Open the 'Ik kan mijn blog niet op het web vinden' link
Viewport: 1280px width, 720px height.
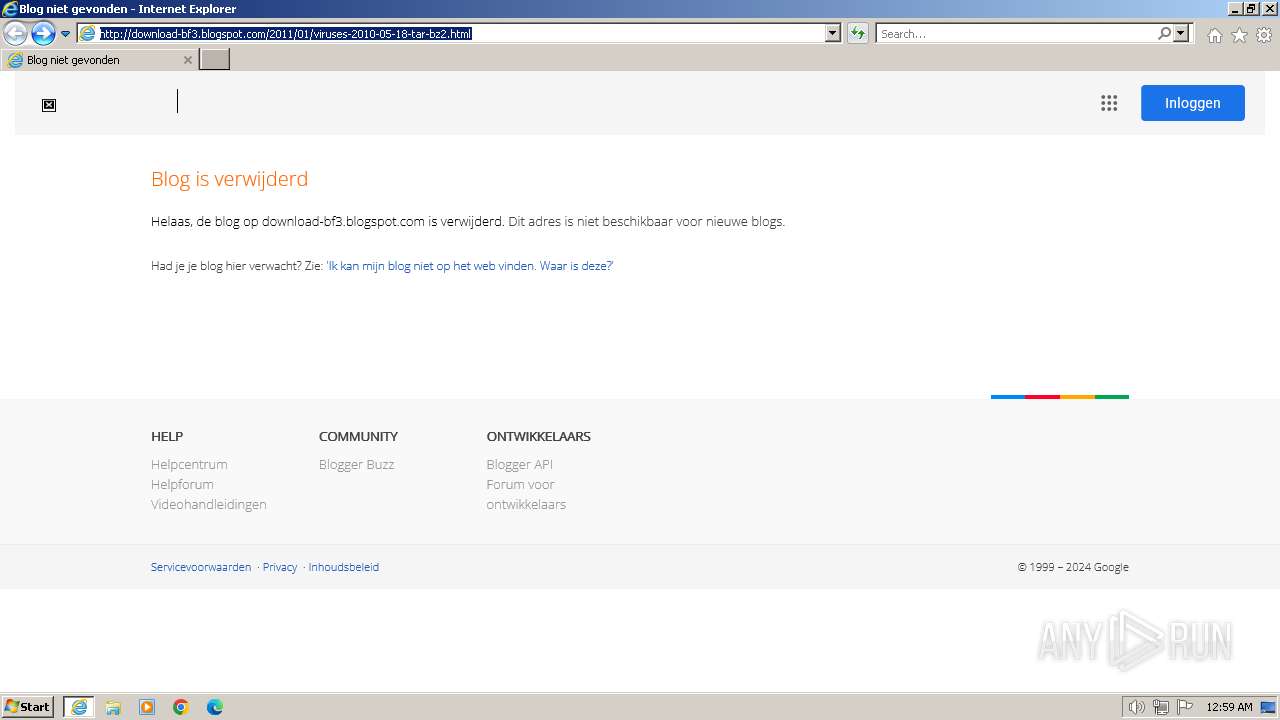pos(469,266)
